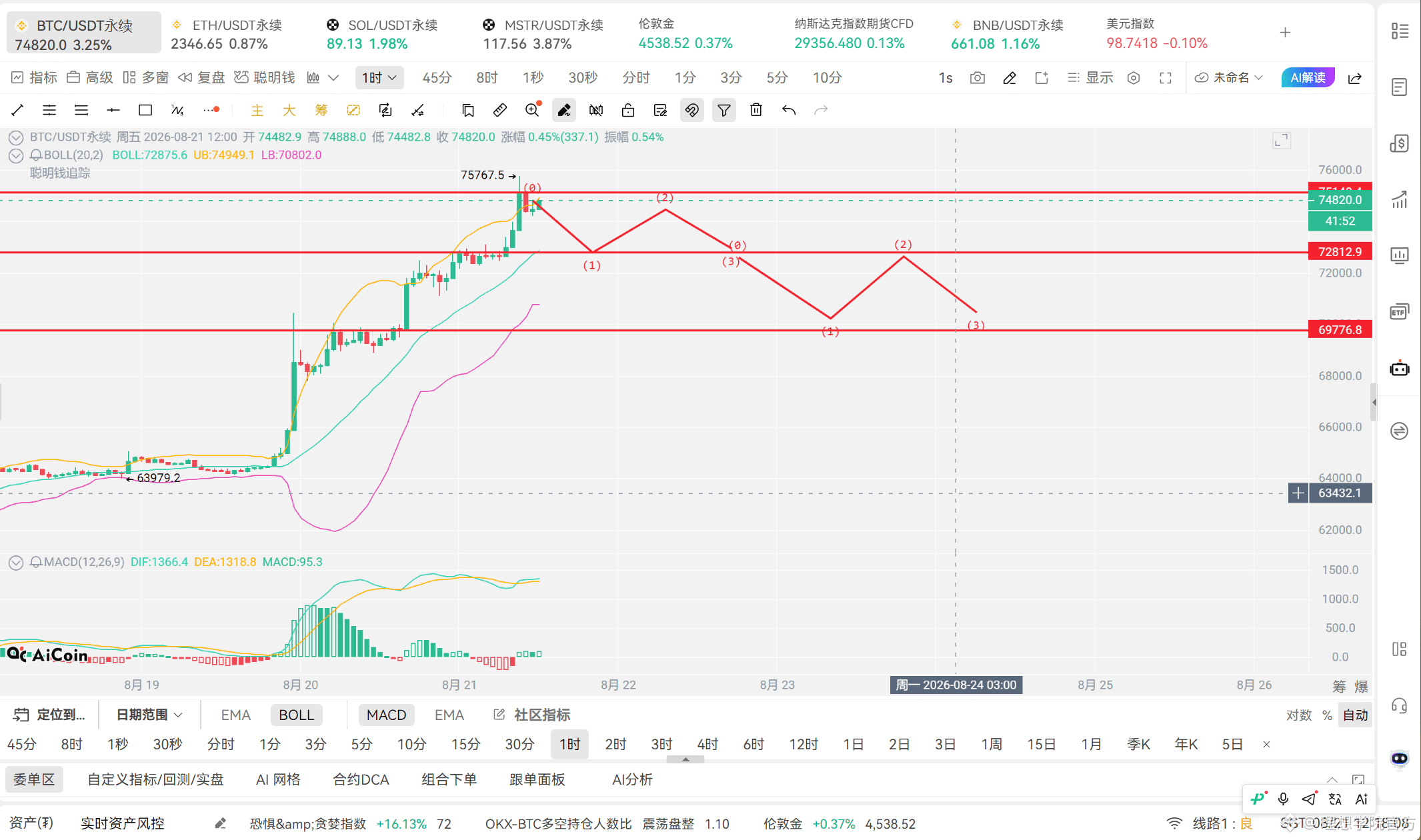The width and height of the screenshot is (1421, 840).
Task: Click the zoom-in magnifier tool
Action: (x=532, y=111)
